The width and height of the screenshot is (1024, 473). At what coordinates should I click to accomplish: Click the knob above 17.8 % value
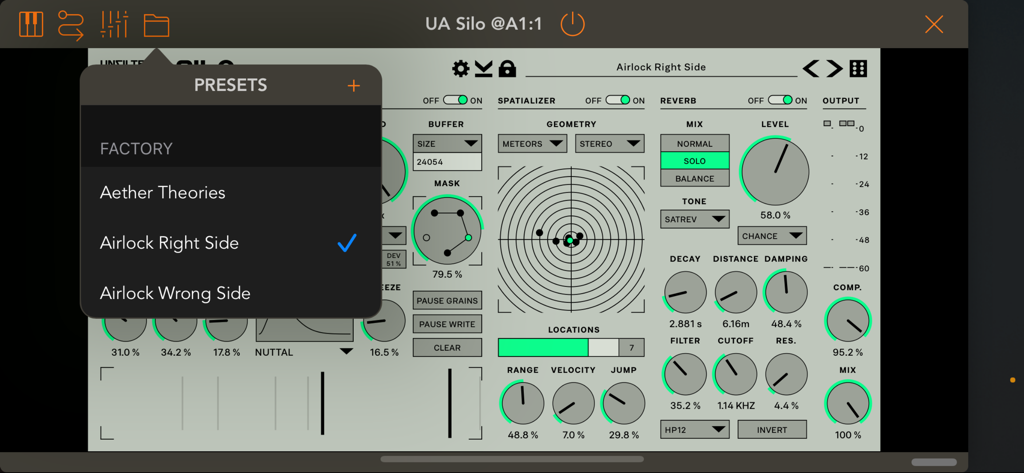pos(226,330)
